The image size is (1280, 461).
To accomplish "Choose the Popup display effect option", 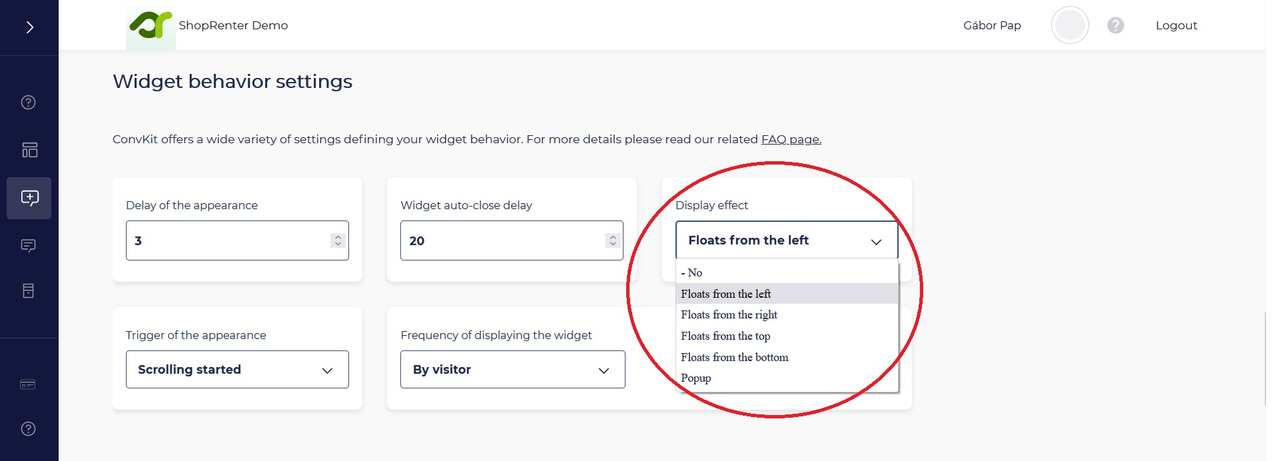I will [x=697, y=378].
